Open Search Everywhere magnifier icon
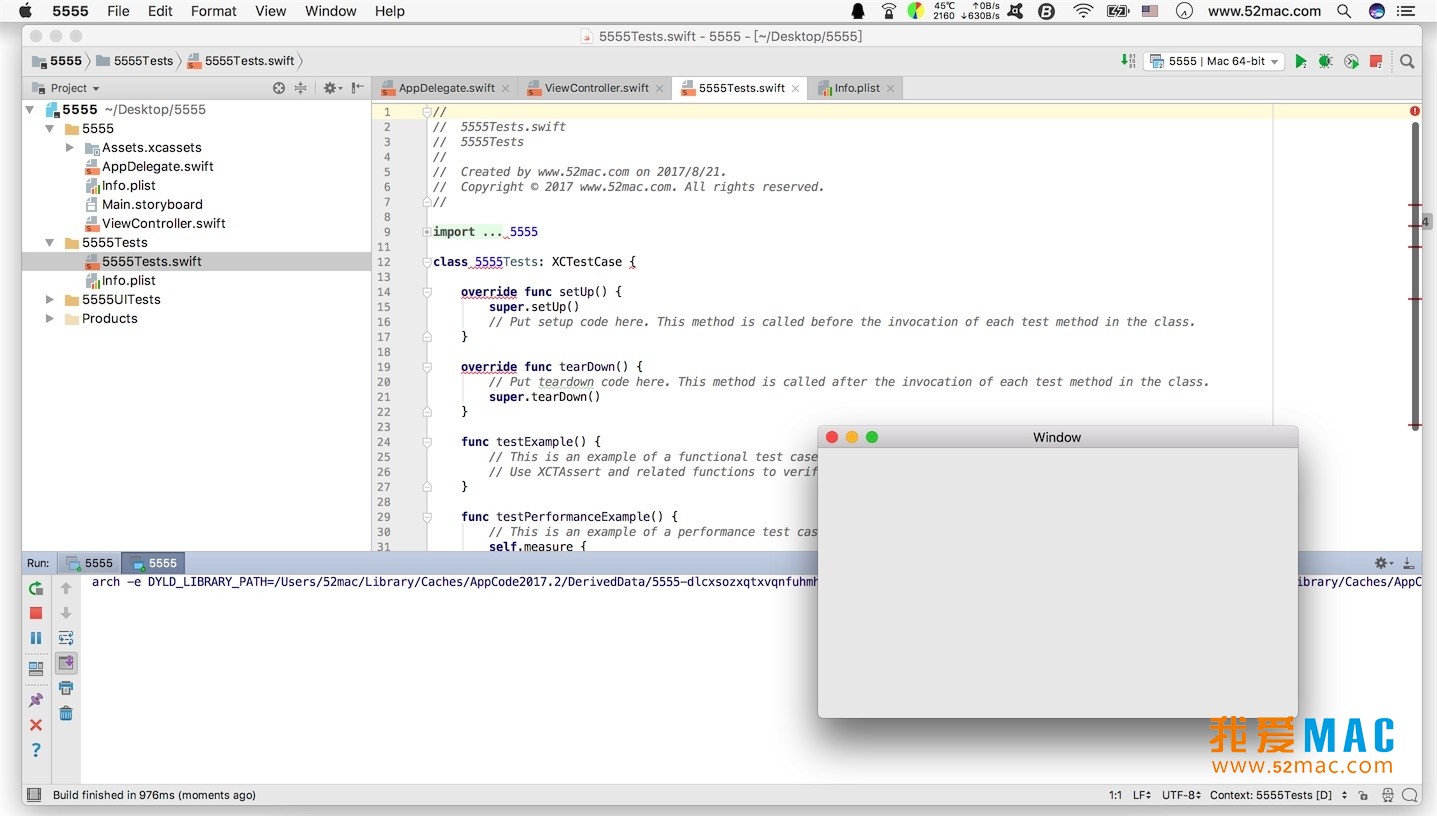Screen dimensions: 1437x816 [1407, 61]
